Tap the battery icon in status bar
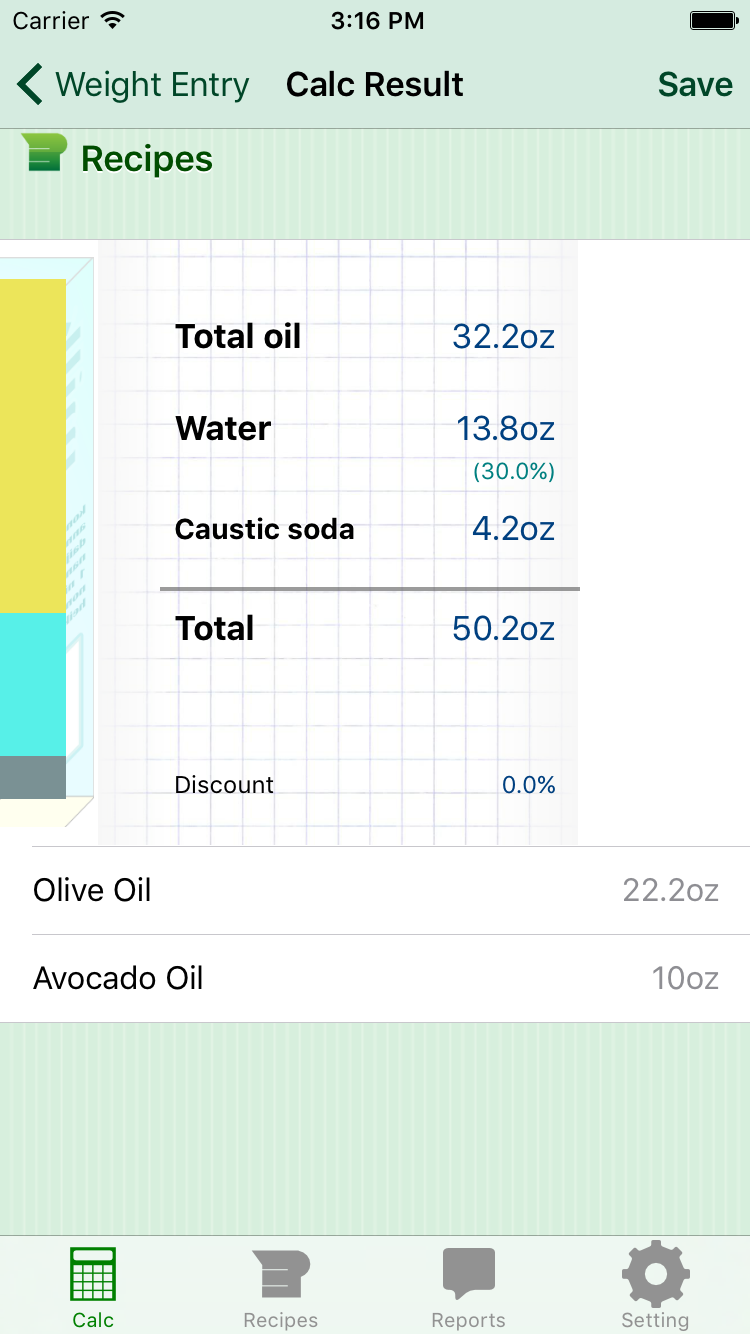 tap(714, 21)
